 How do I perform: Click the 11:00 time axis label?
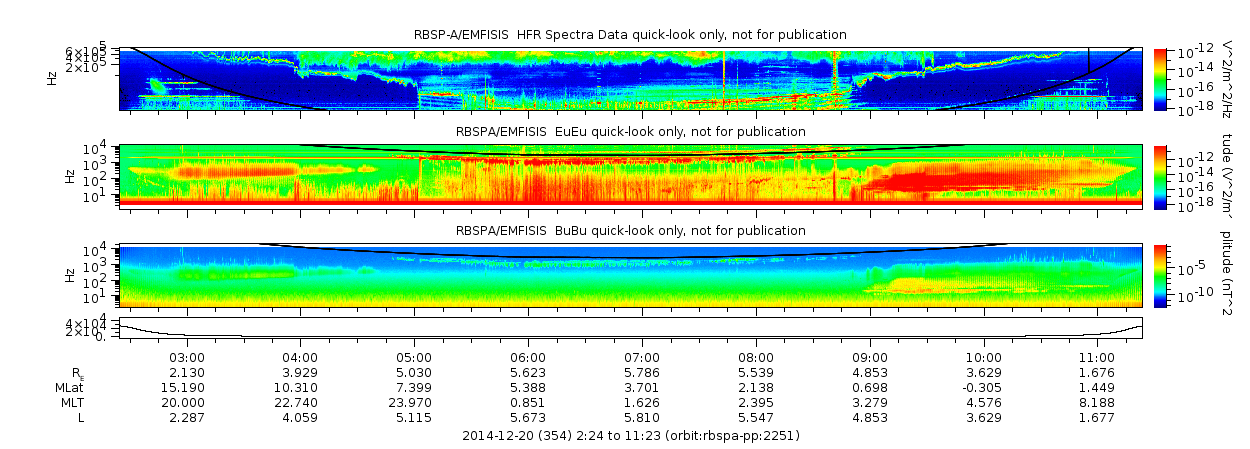[x=1097, y=358]
